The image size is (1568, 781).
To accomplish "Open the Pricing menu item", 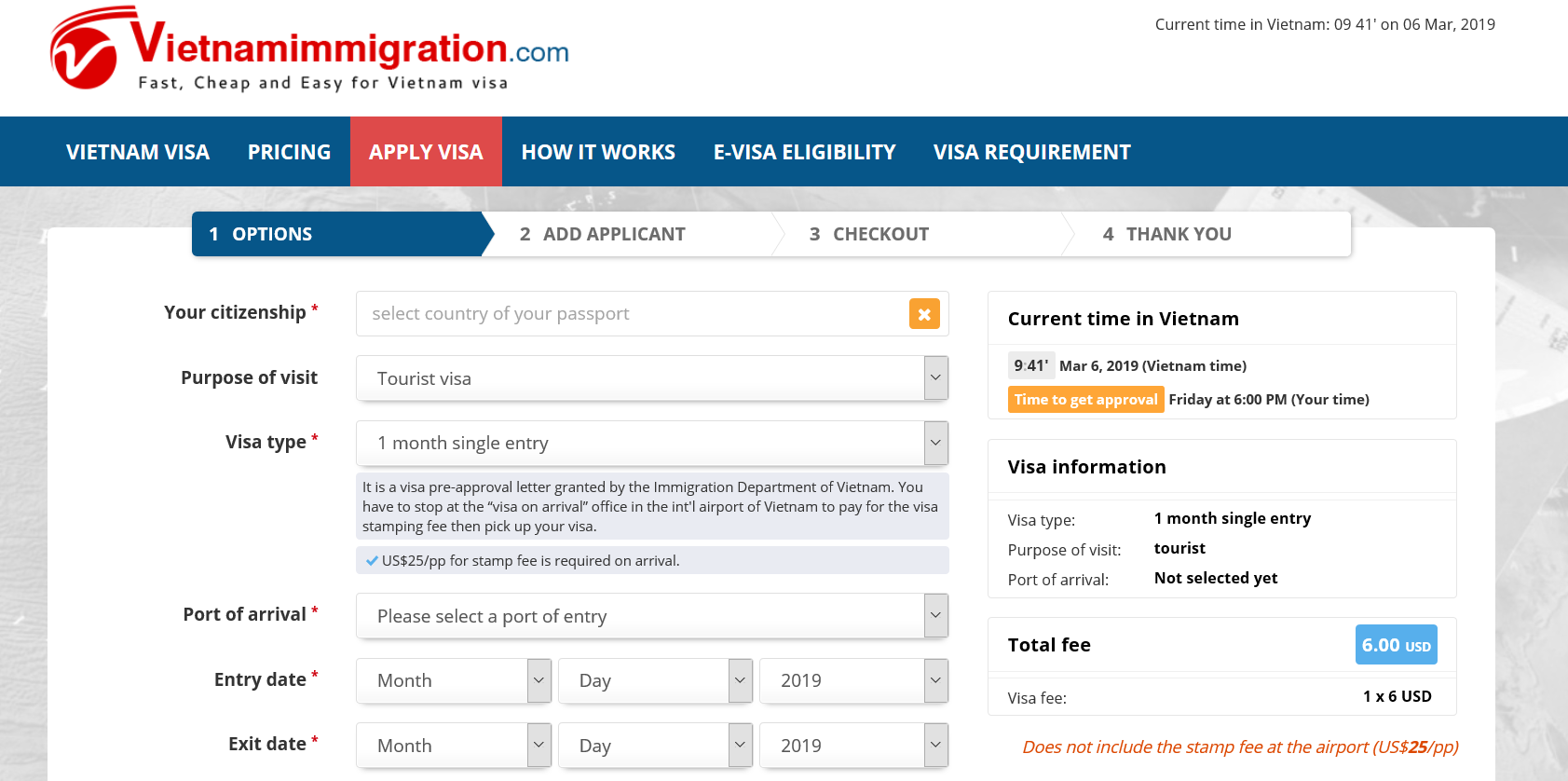I will pos(289,152).
